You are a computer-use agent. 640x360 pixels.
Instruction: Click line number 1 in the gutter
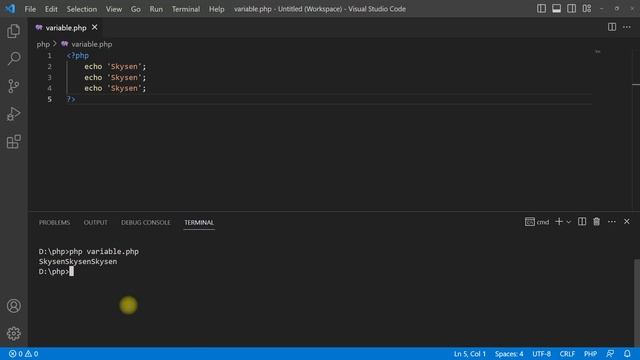point(49,56)
